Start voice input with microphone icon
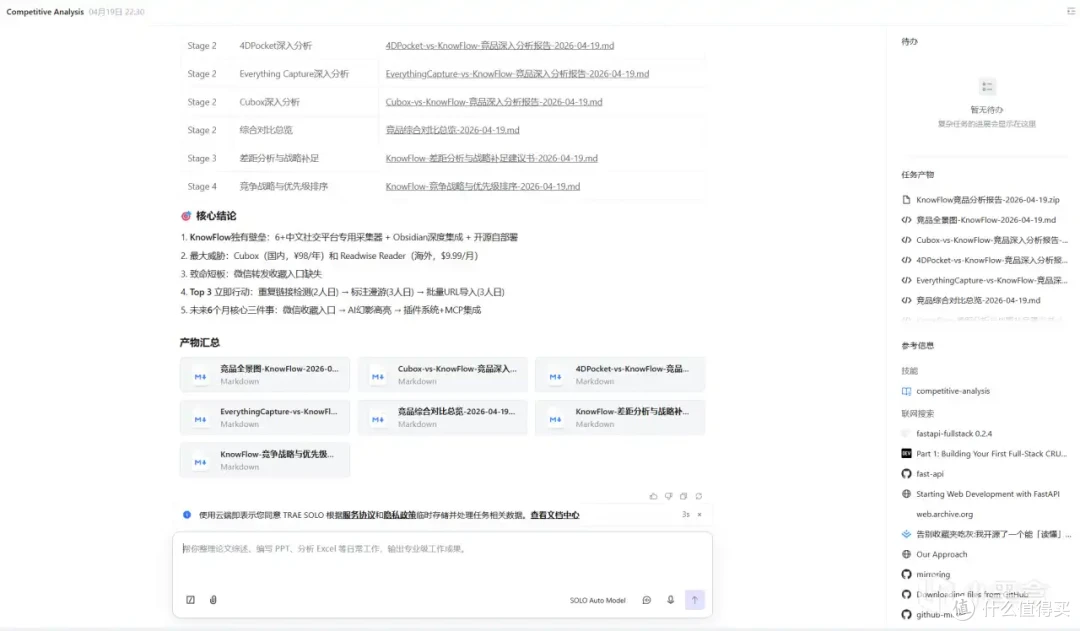 tap(670, 600)
